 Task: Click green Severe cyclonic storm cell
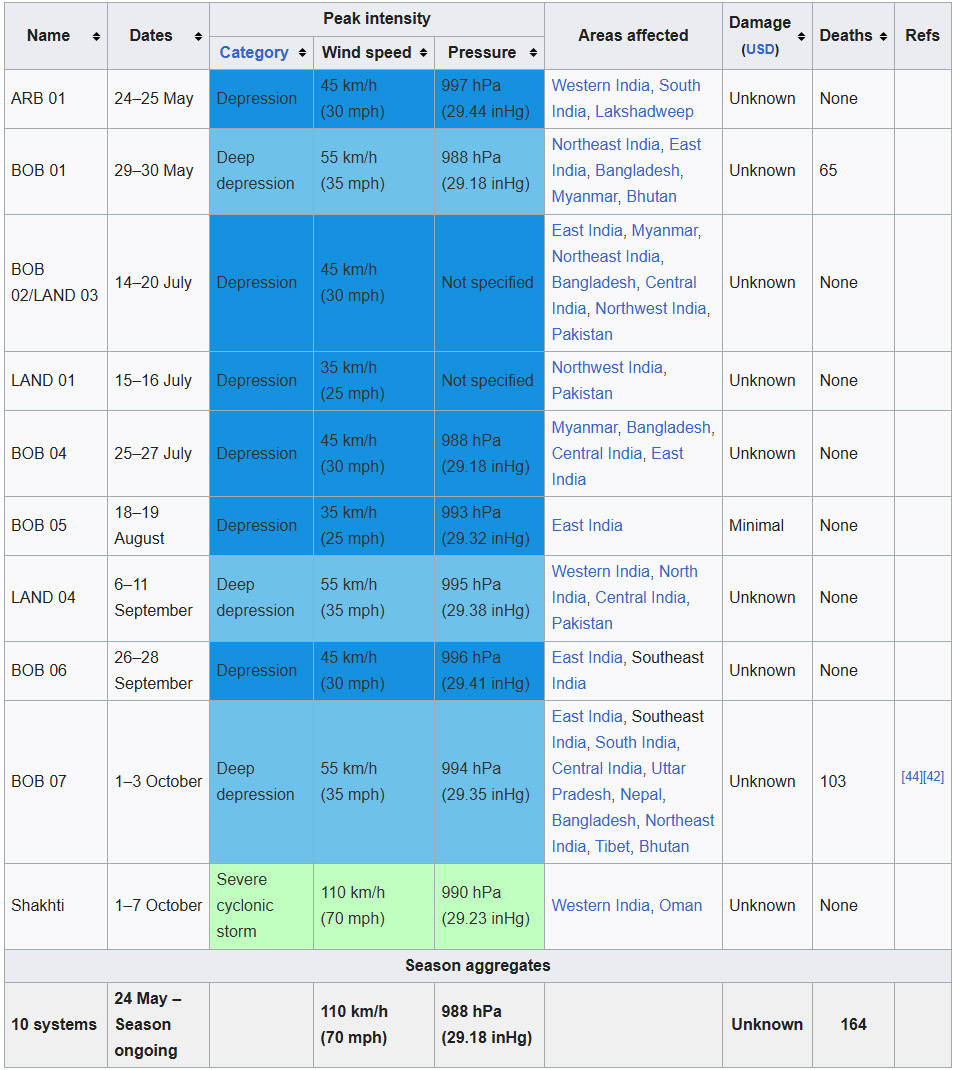pos(260,906)
